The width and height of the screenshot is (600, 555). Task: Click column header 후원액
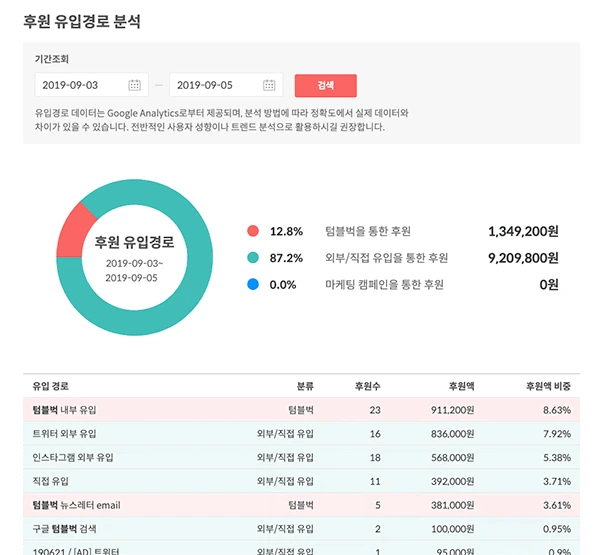[x=461, y=386]
